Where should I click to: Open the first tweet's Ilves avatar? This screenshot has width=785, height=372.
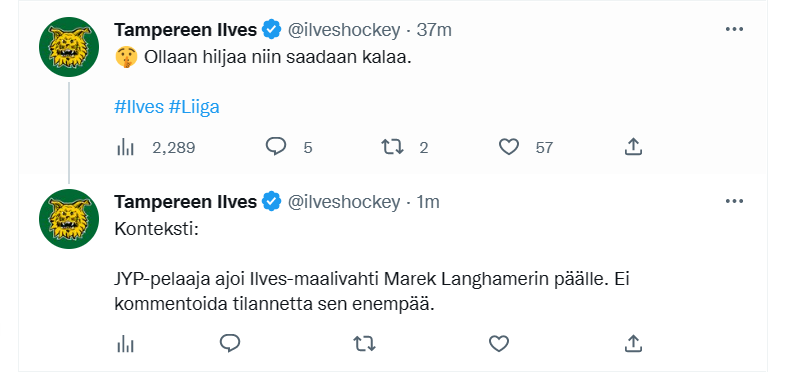pos(69,47)
